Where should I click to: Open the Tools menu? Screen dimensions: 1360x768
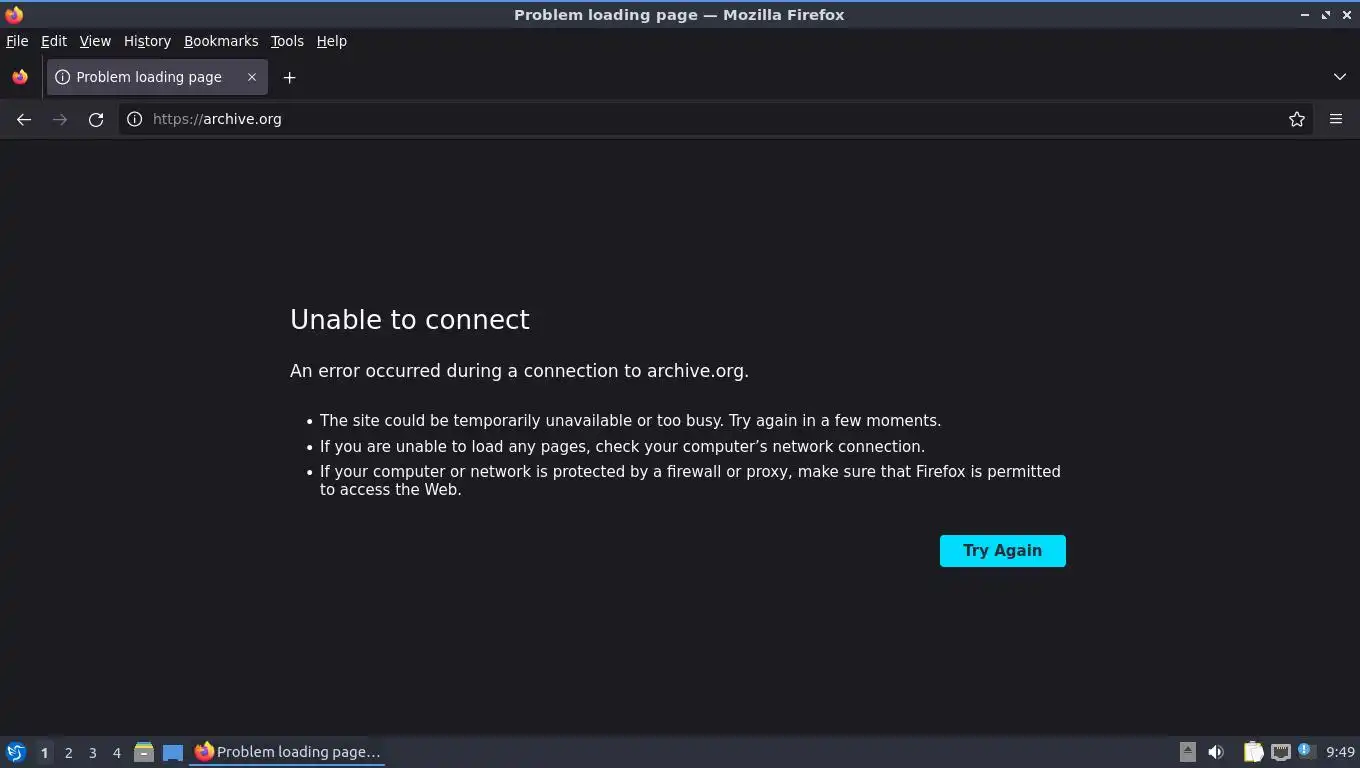287,41
